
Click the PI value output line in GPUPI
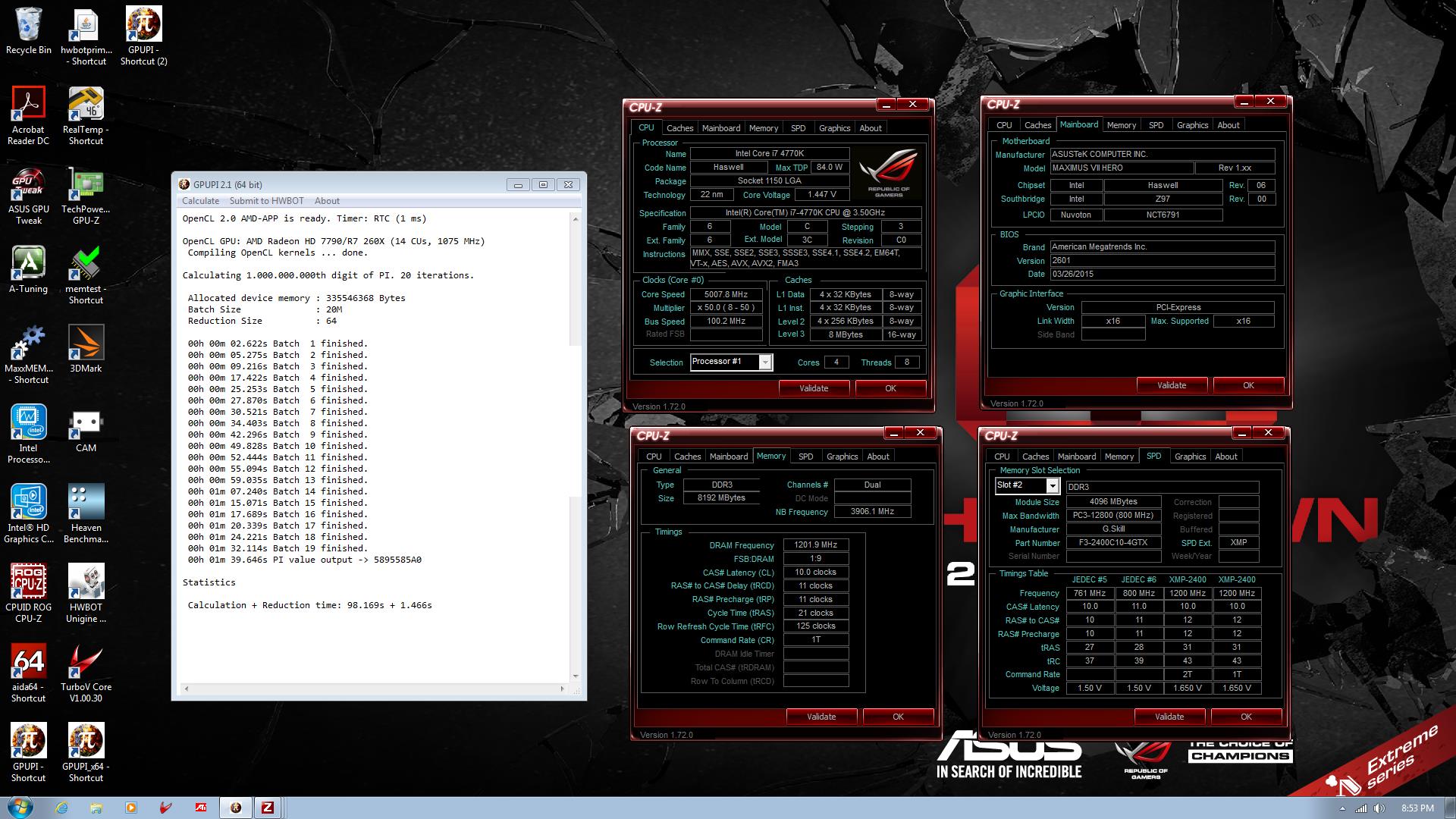[x=305, y=560]
